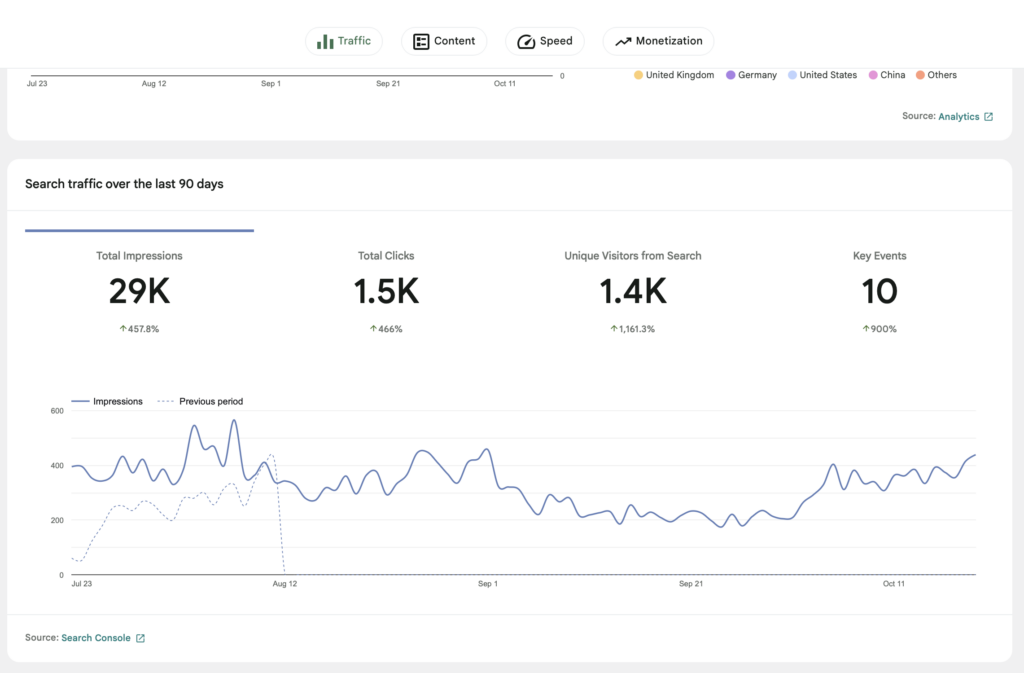Open the Monetization tab

pos(658,41)
